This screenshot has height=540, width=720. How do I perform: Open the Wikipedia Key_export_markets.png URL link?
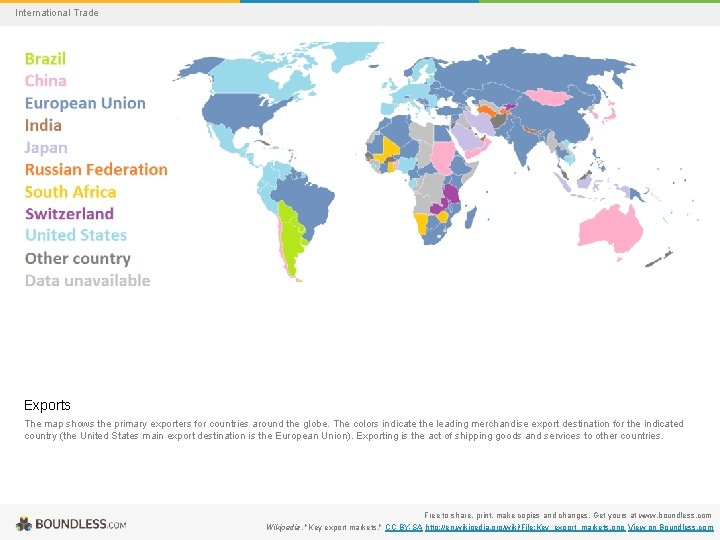(525, 527)
